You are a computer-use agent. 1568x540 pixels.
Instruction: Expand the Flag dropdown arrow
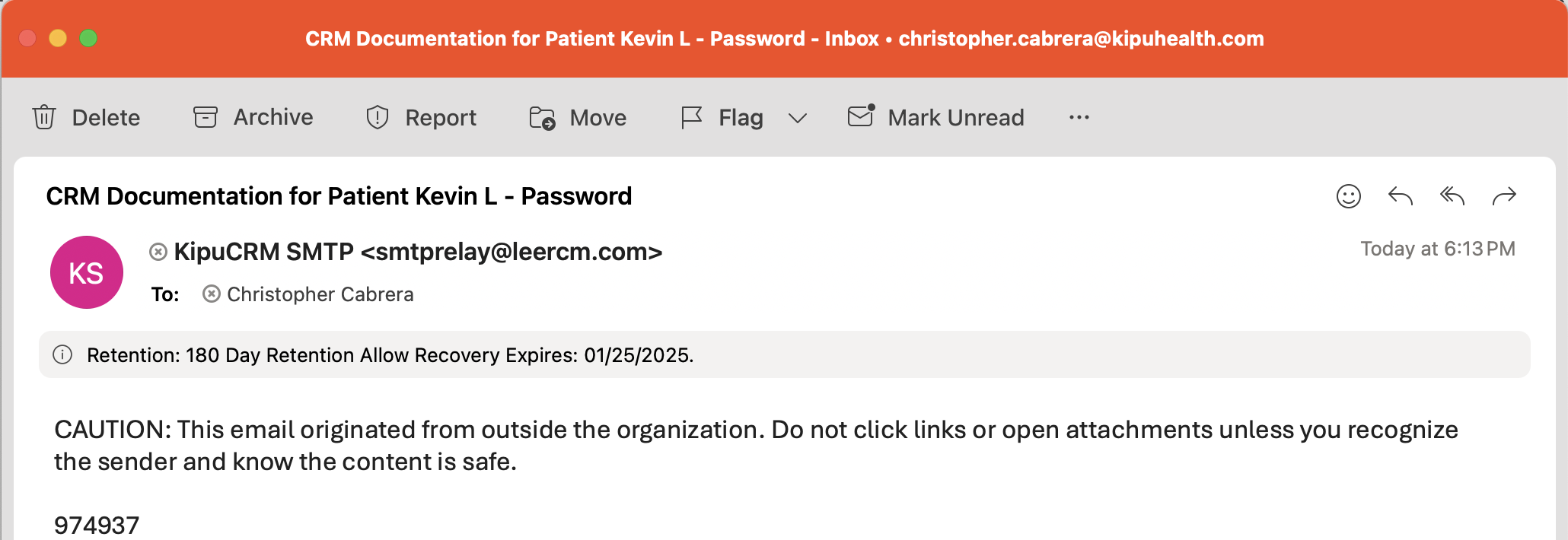[x=797, y=118]
